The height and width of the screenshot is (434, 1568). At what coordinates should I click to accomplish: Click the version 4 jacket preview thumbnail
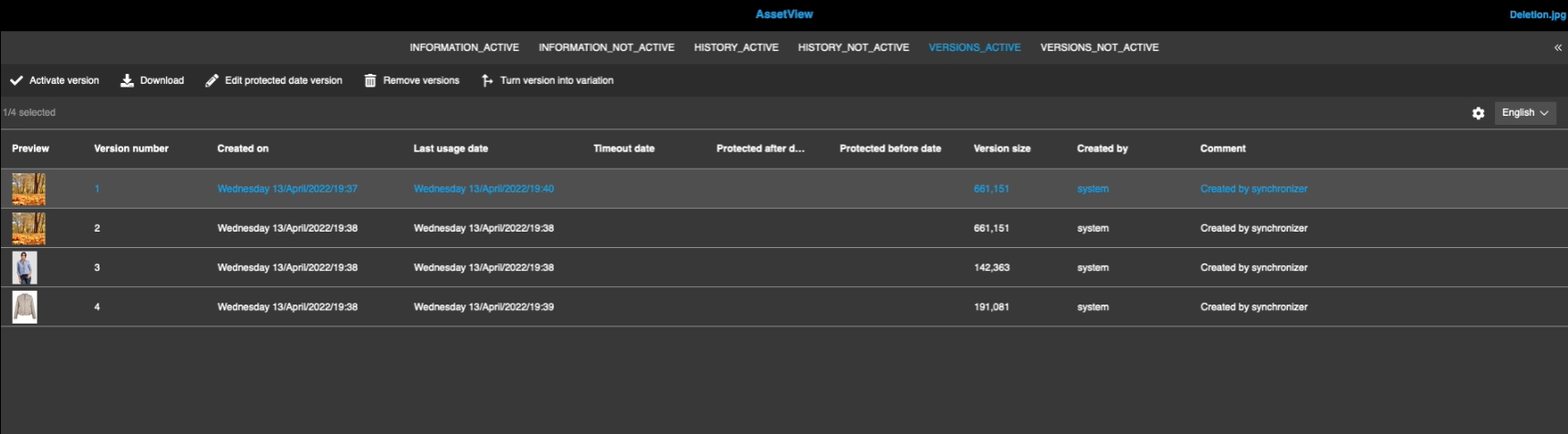[25, 307]
